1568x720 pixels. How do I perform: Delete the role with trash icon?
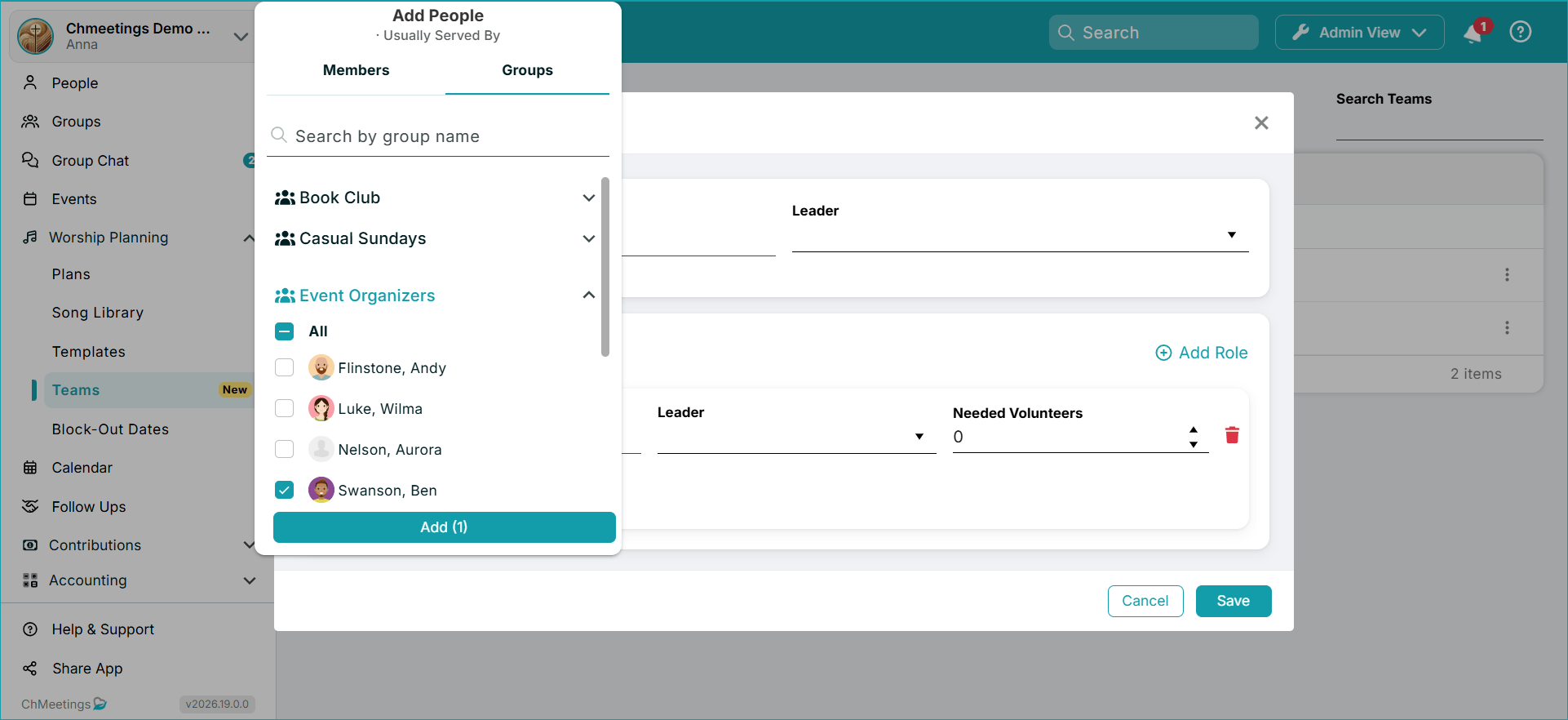[1232, 435]
